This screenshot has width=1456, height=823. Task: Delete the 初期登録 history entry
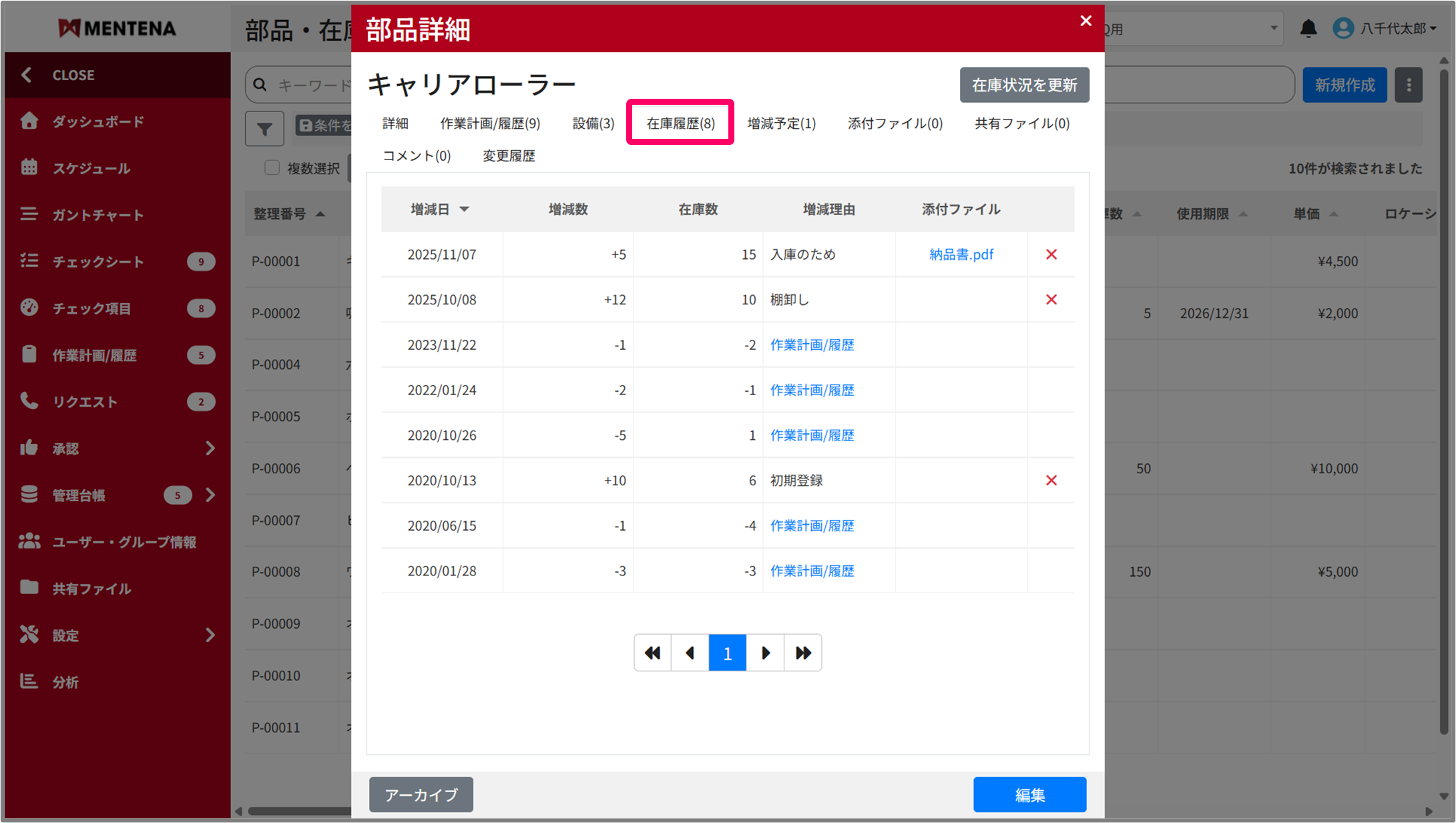pyautogui.click(x=1051, y=481)
